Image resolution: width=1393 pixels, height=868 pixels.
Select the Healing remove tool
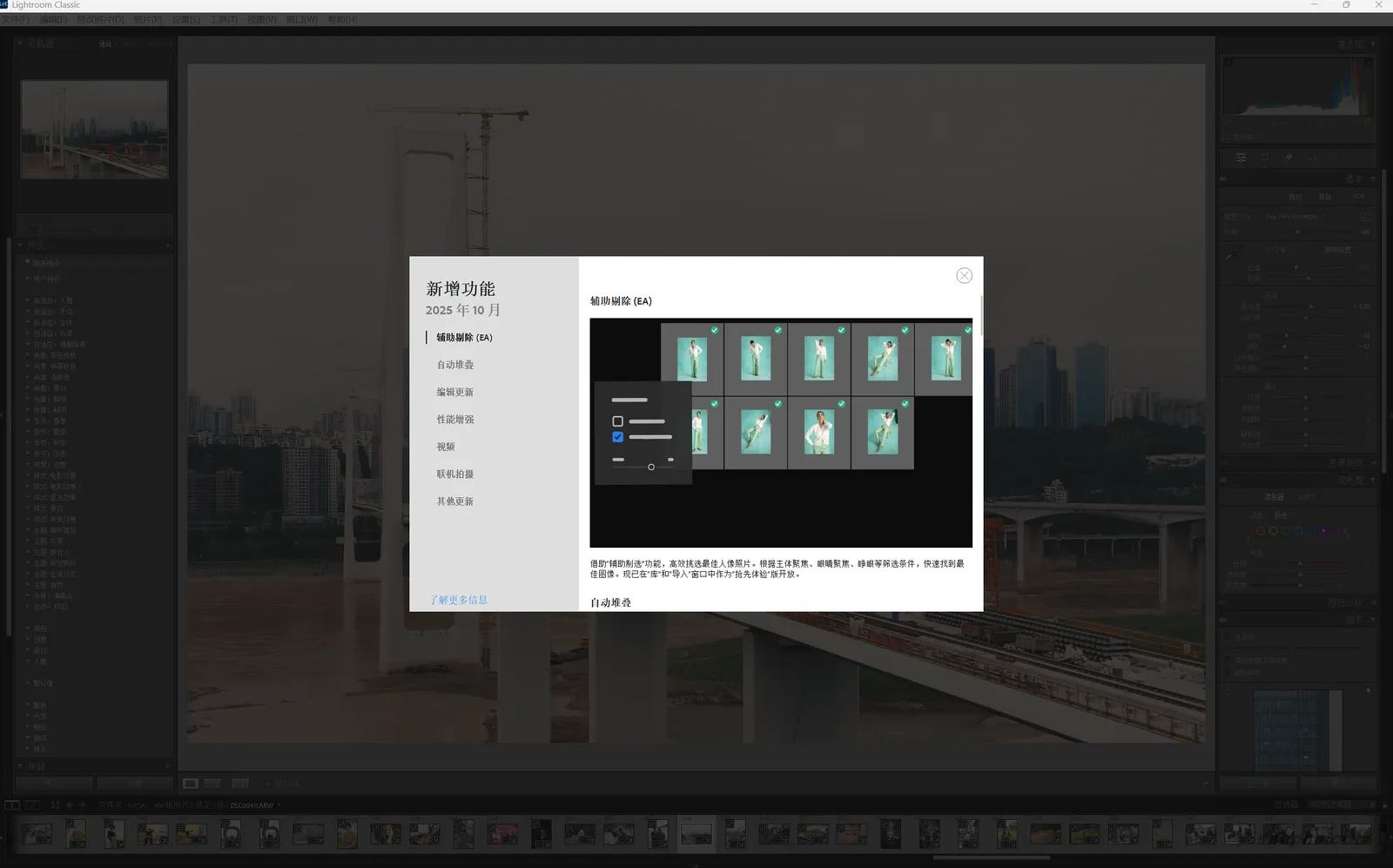tap(1289, 157)
